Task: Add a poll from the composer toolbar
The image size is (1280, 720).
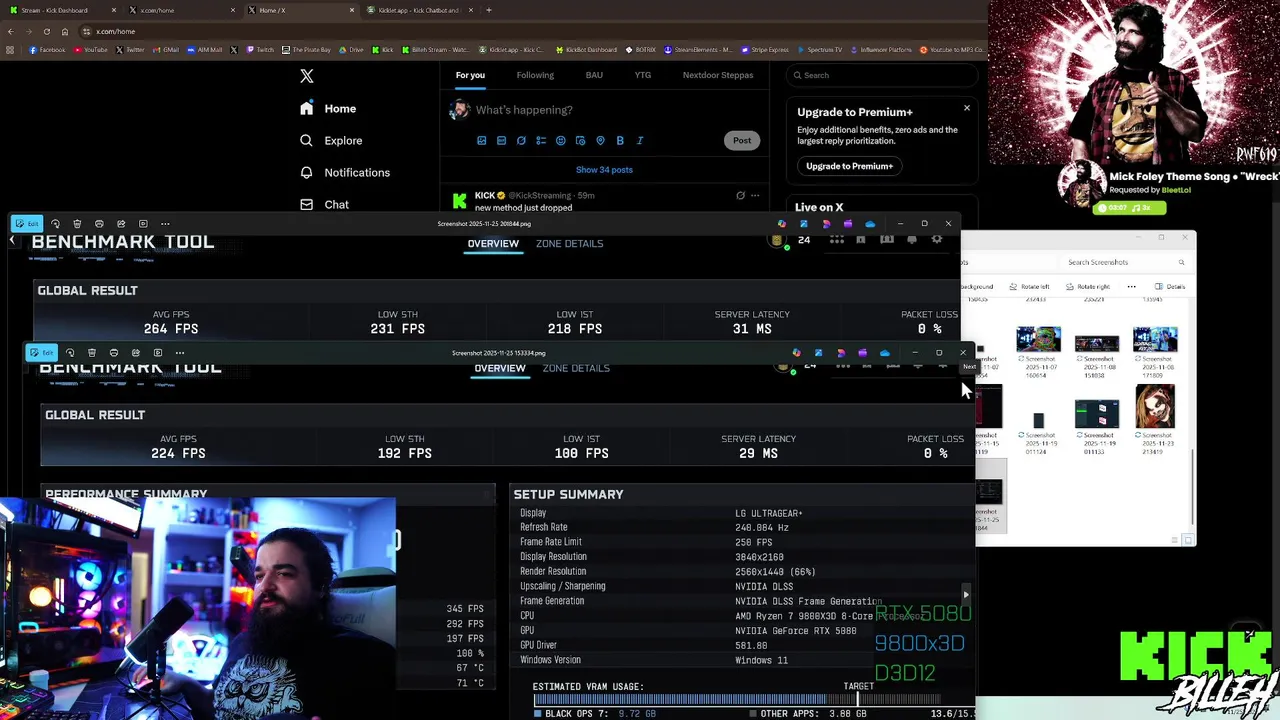Action: click(541, 141)
